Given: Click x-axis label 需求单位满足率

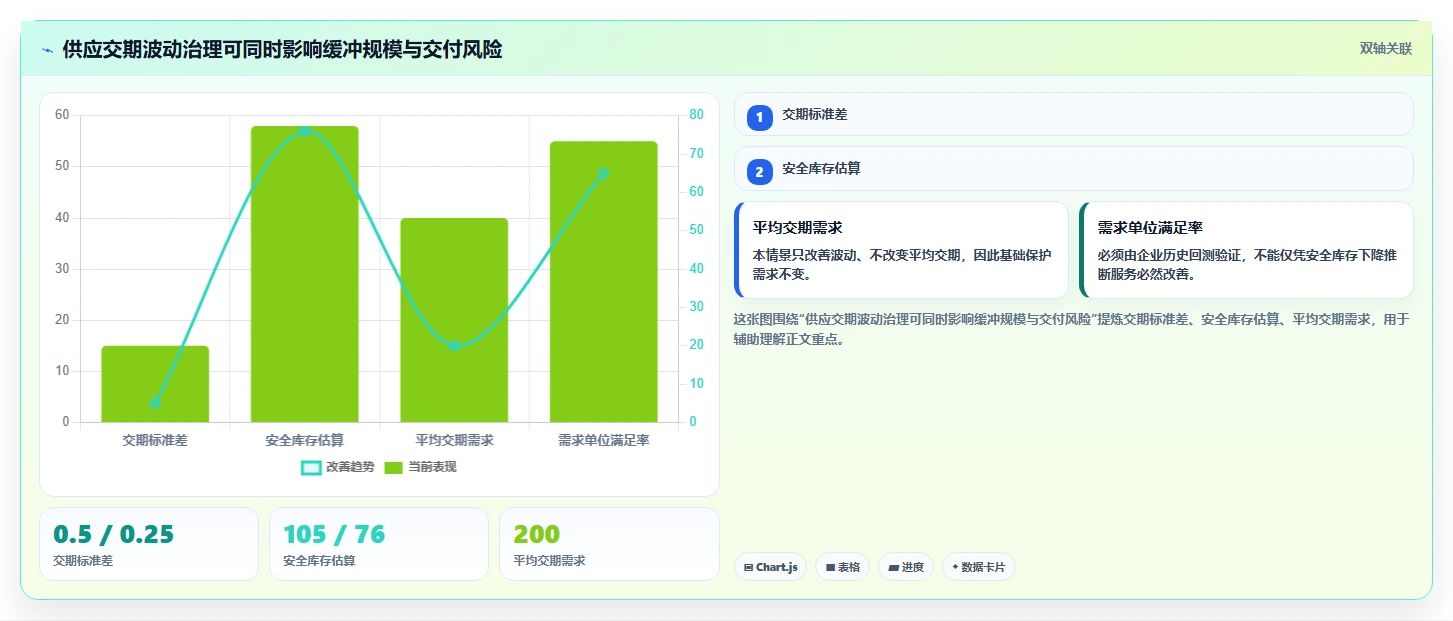Looking at the screenshot, I should [x=604, y=440].
